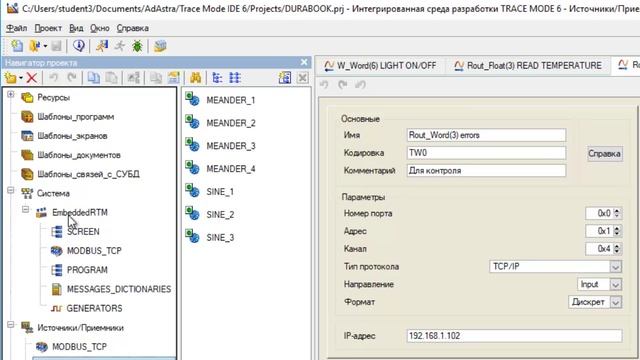640x360 pixels.
Task: Click the Комментарий field
Action: coord(486,170)
